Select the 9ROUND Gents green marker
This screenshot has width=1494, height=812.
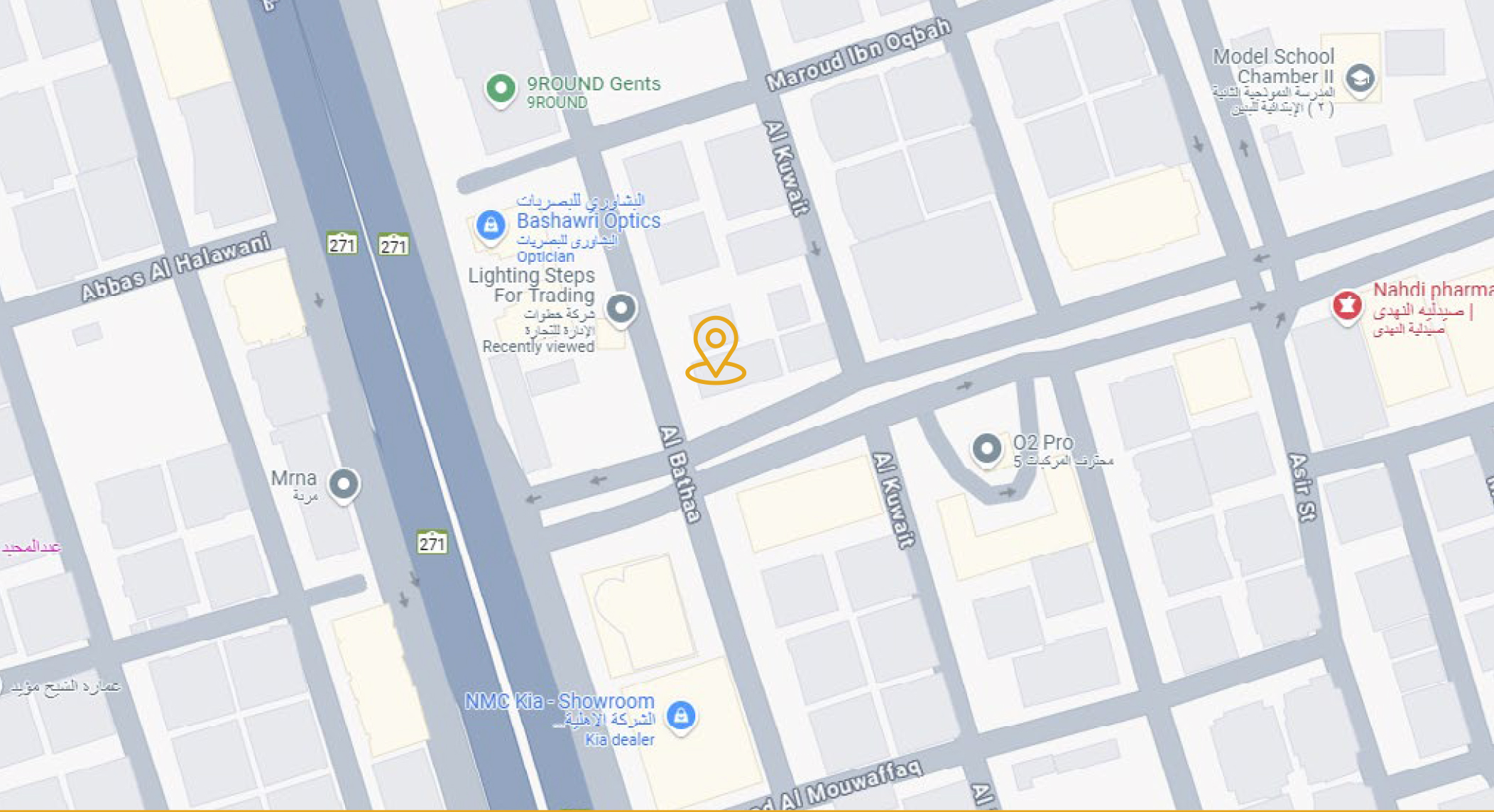(x=501, y=90)
